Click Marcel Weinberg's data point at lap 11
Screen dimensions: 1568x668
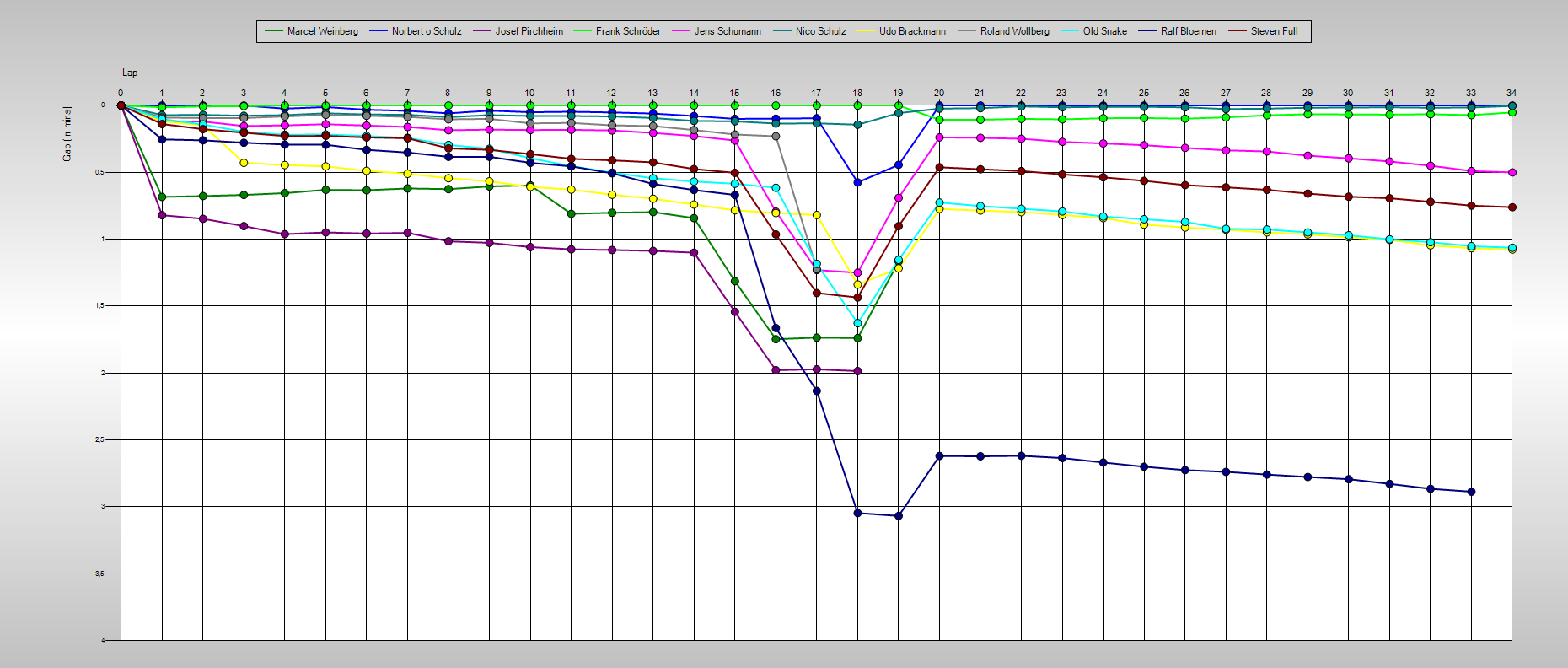point(572,214)
